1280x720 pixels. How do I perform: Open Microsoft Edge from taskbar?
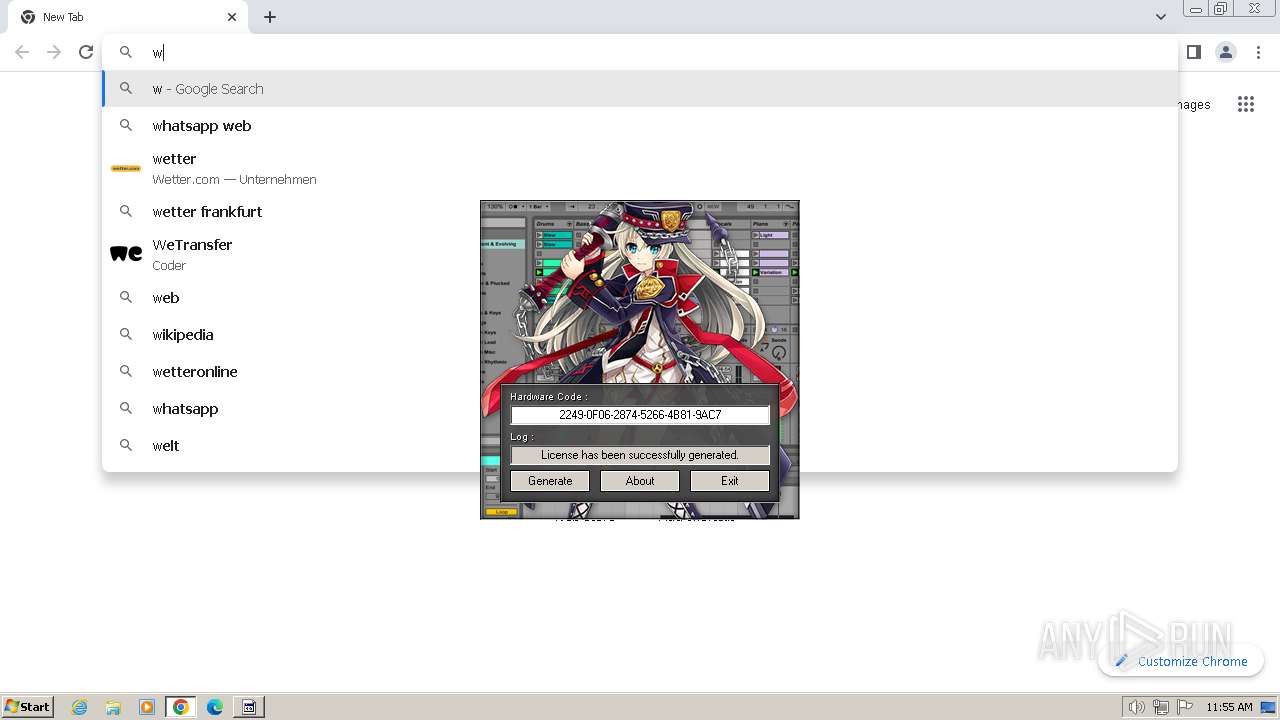tap(215, 707)
